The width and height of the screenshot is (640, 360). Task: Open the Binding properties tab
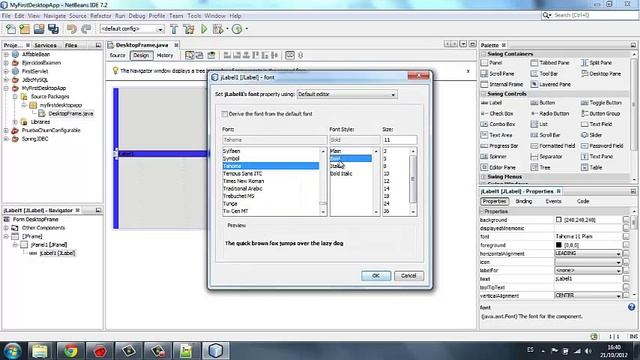pos(524,201)
